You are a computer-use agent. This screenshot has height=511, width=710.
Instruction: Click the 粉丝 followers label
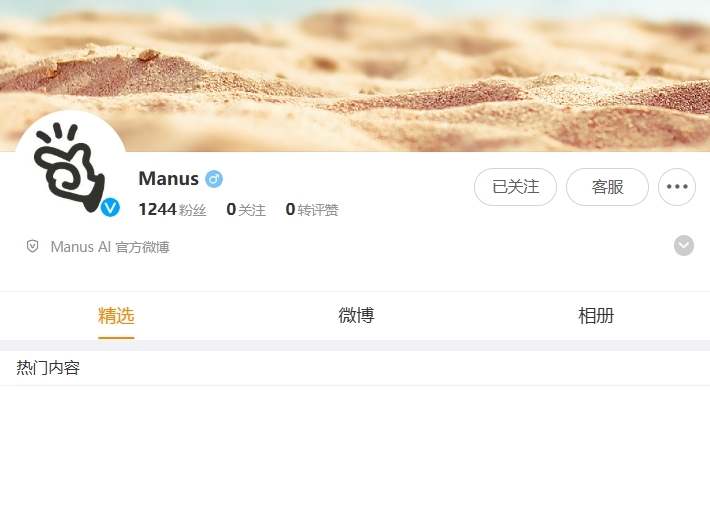point(193,210)
